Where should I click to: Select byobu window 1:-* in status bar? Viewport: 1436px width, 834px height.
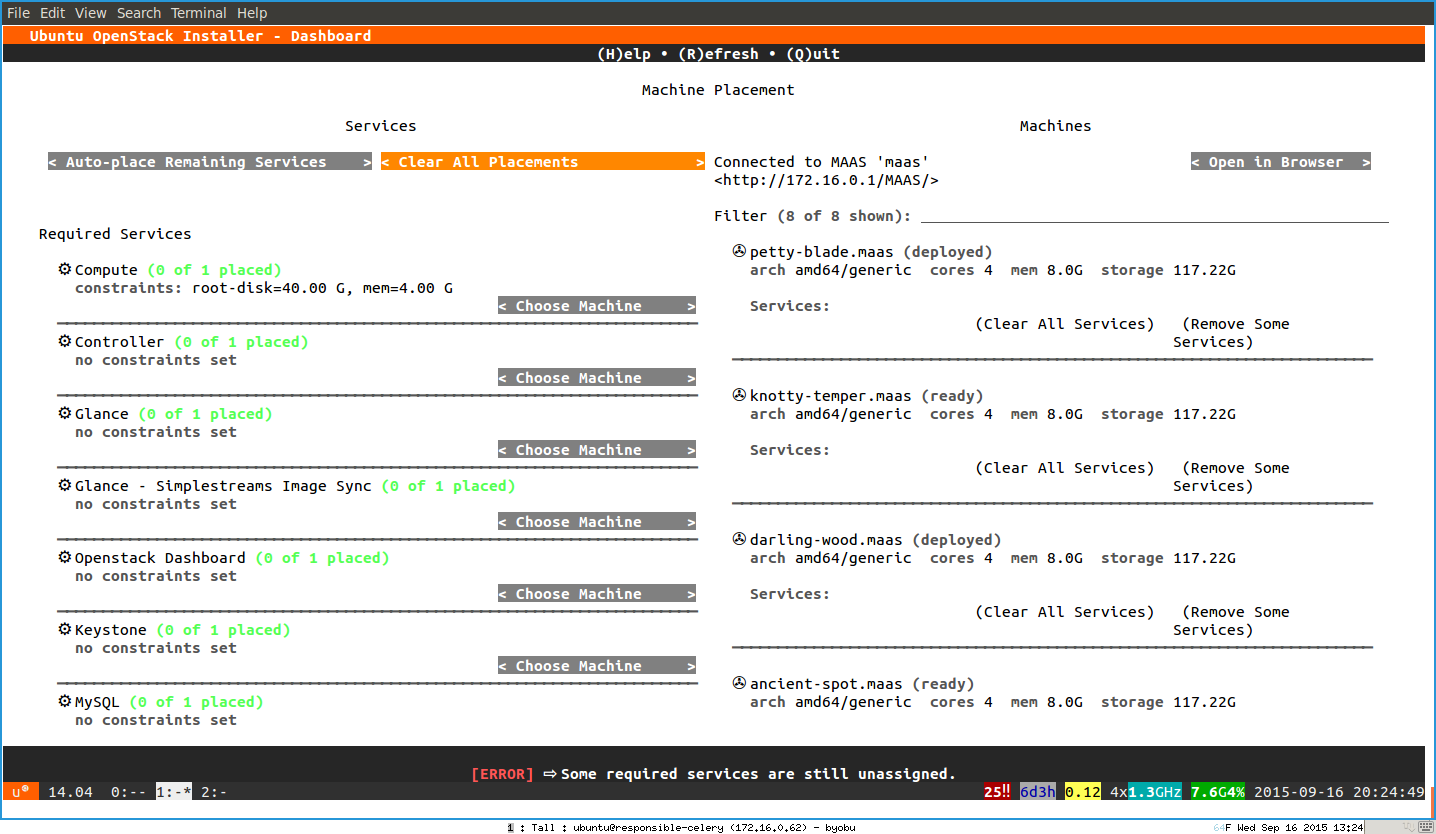click(174, 792)
